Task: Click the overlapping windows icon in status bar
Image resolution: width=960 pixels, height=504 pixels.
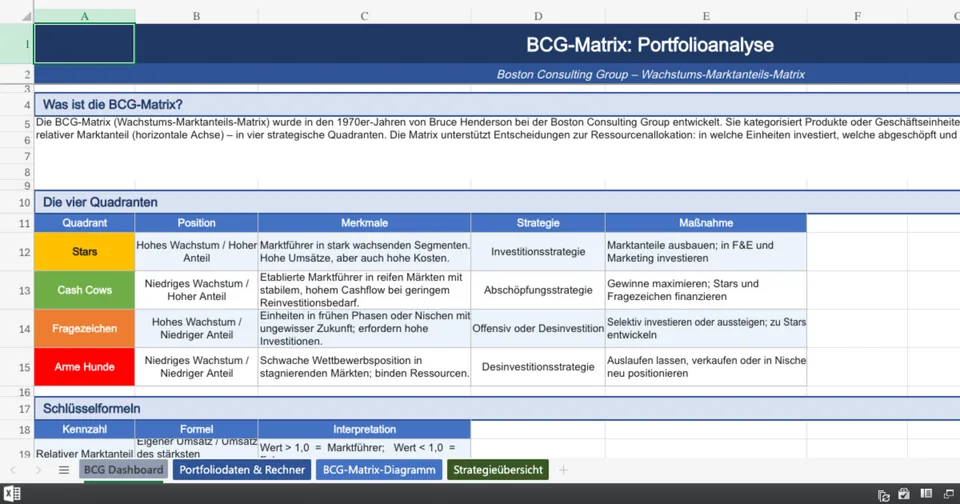Action: click(949, 494)
